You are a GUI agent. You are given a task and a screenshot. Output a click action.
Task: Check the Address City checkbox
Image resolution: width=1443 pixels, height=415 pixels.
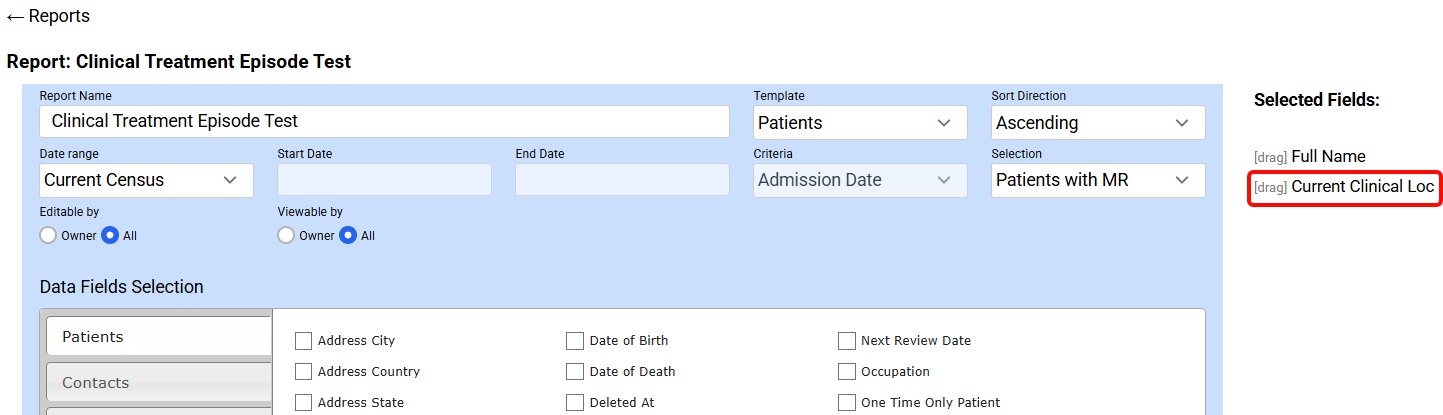[304, 341]
